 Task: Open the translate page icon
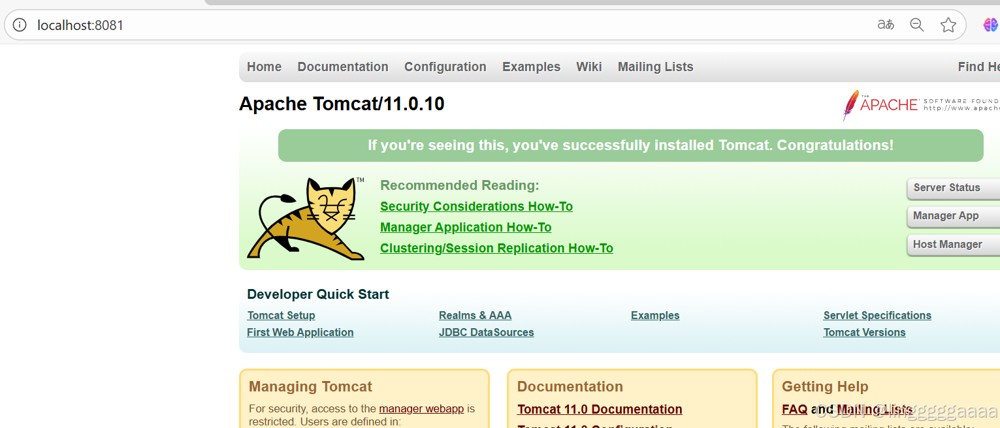[885, 25]
